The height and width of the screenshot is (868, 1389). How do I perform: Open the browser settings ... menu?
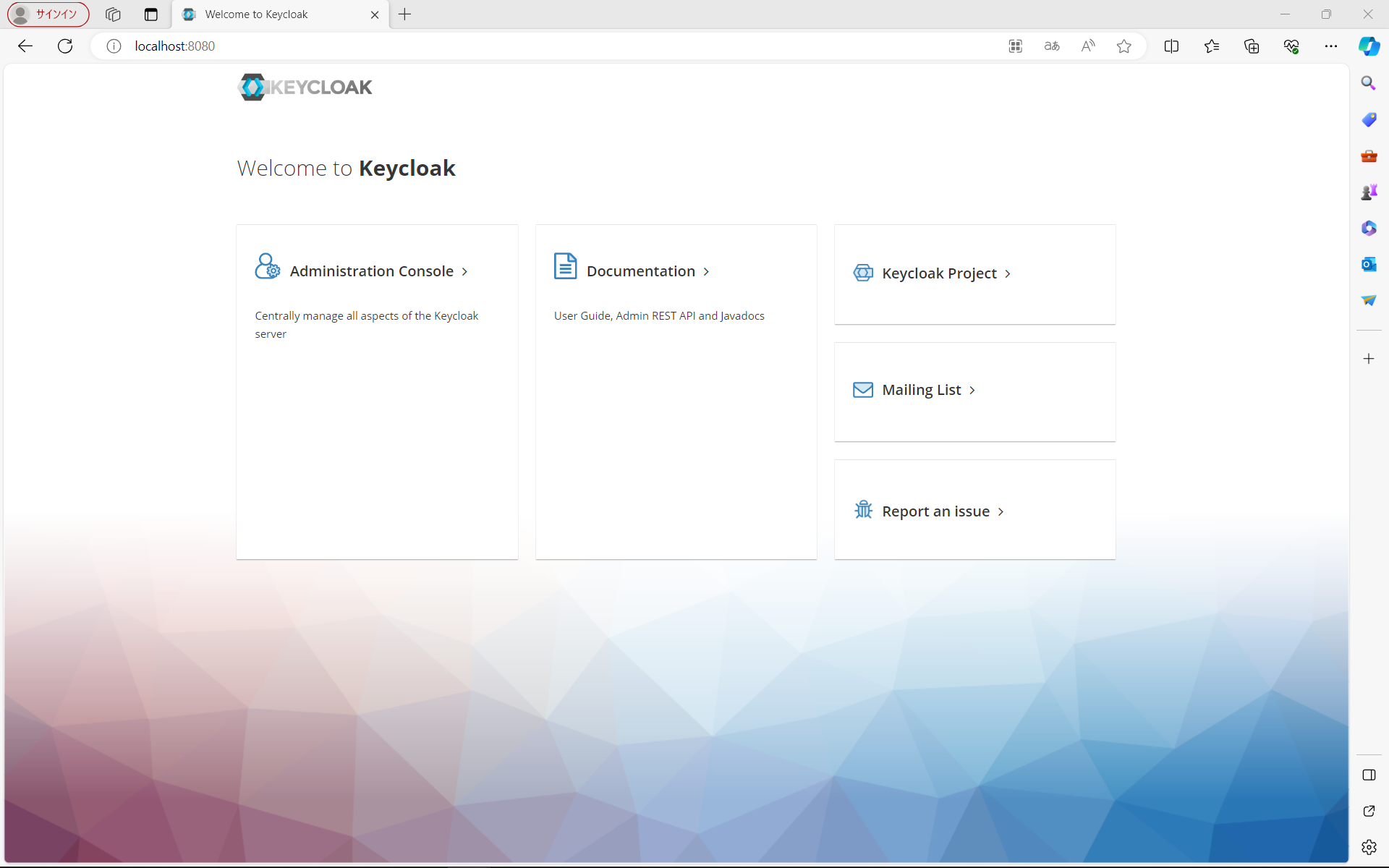point(1331,46)
